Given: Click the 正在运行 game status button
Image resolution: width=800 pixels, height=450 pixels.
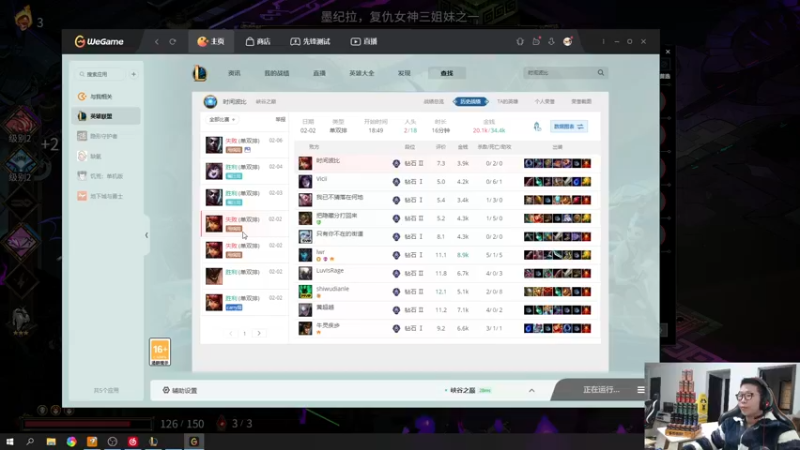Looking at the screenshot, I should pos(601,390).
